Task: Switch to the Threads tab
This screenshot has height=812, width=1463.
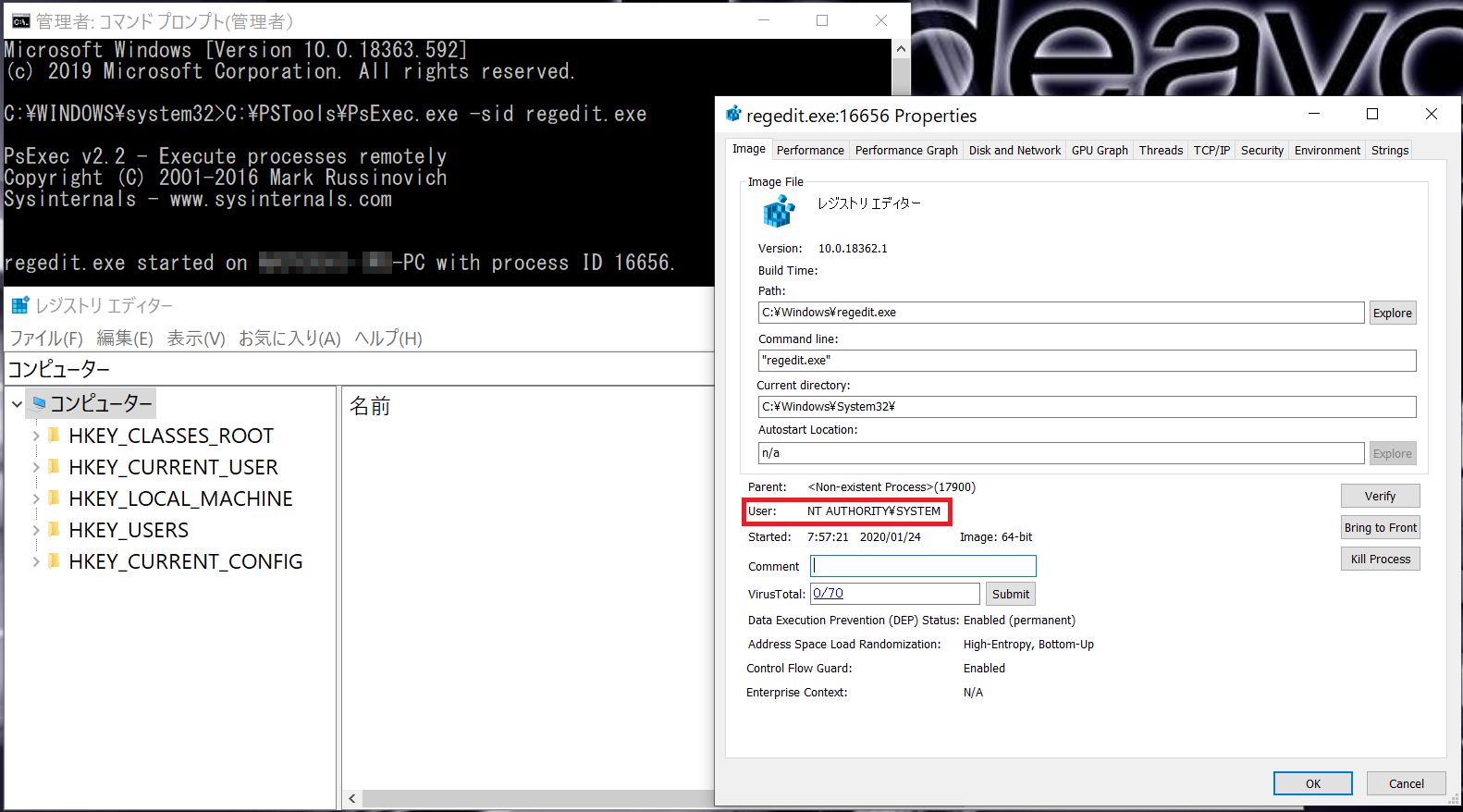Action: coord(1161,150)
